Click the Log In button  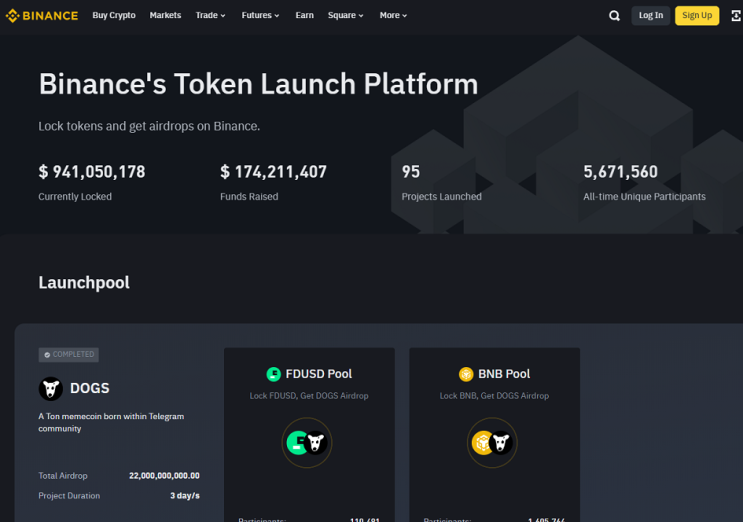651,16
